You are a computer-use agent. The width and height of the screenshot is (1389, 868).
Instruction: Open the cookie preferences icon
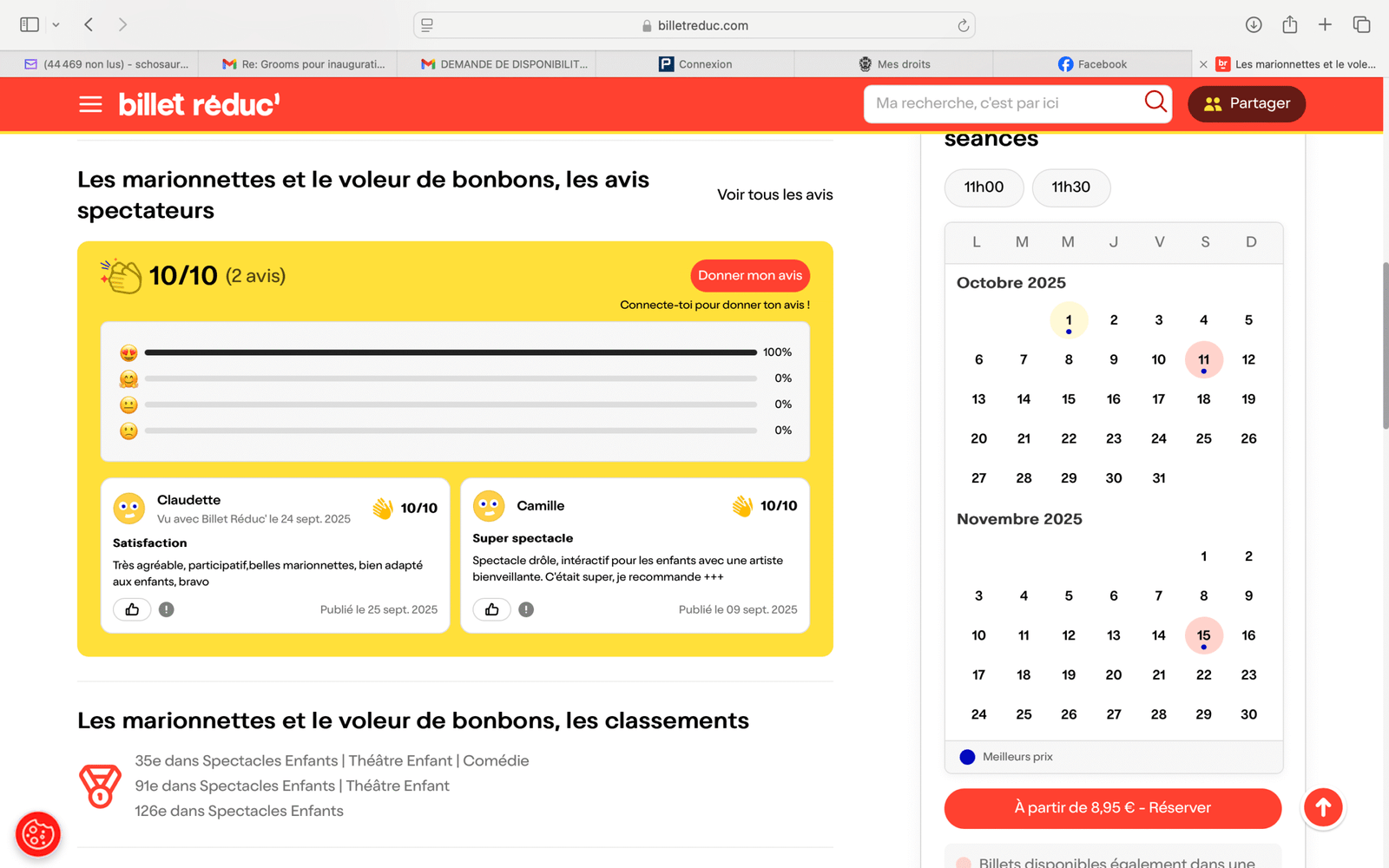click(37, 835)
